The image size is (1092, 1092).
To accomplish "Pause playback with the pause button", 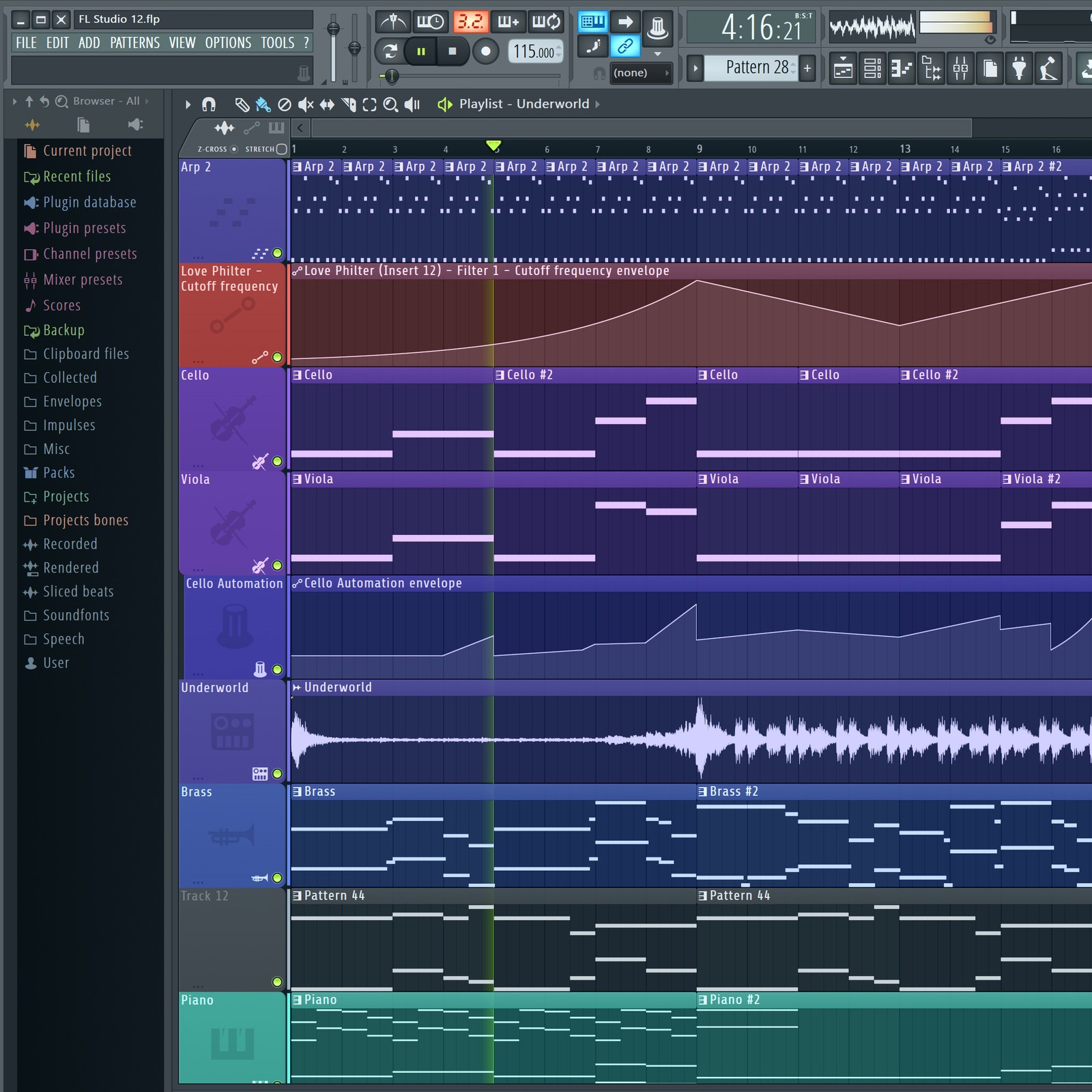I will click(x=421, y=51).
